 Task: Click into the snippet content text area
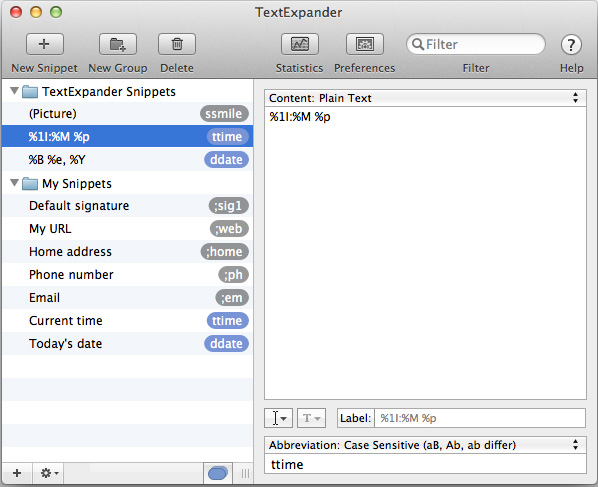(x=425, y=253)
